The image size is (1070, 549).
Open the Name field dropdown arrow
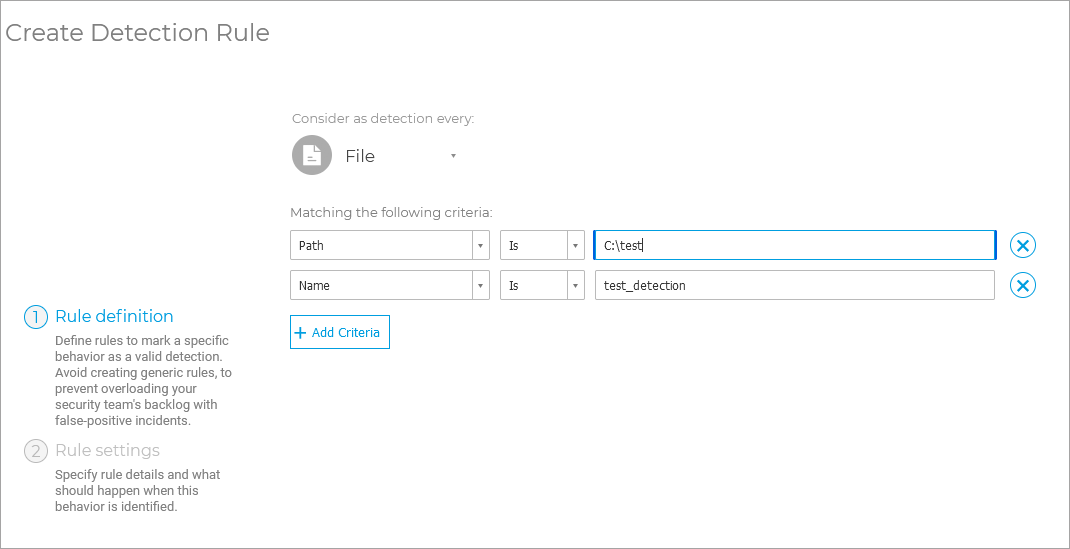click(x=481, y=286)
